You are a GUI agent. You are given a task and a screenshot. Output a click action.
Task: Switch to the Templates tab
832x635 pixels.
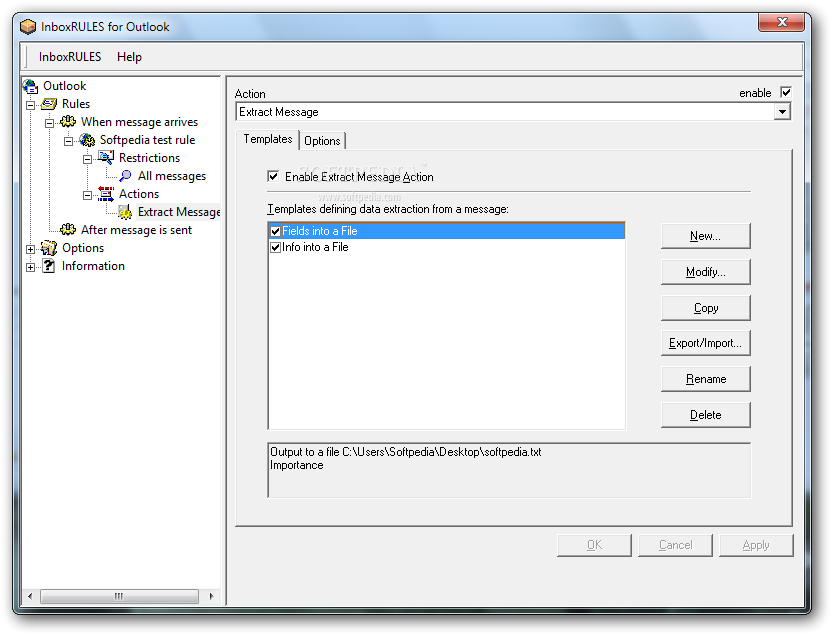tap(267, 139)
